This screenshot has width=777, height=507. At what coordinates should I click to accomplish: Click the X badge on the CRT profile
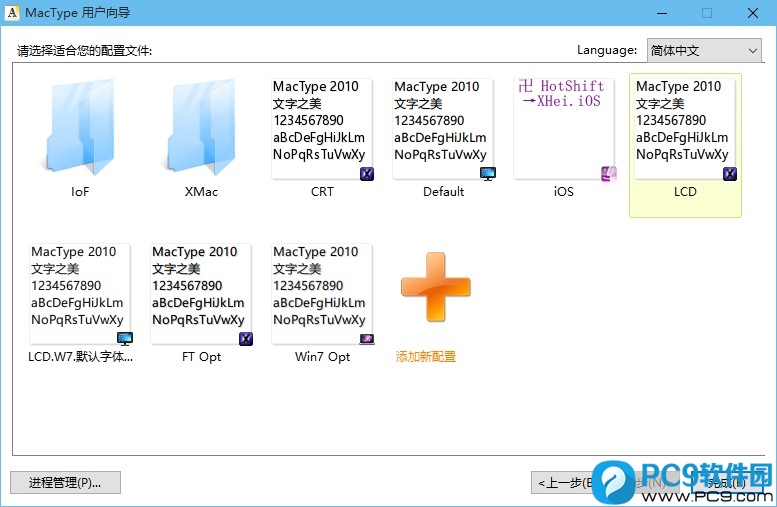tap(367, 174)
